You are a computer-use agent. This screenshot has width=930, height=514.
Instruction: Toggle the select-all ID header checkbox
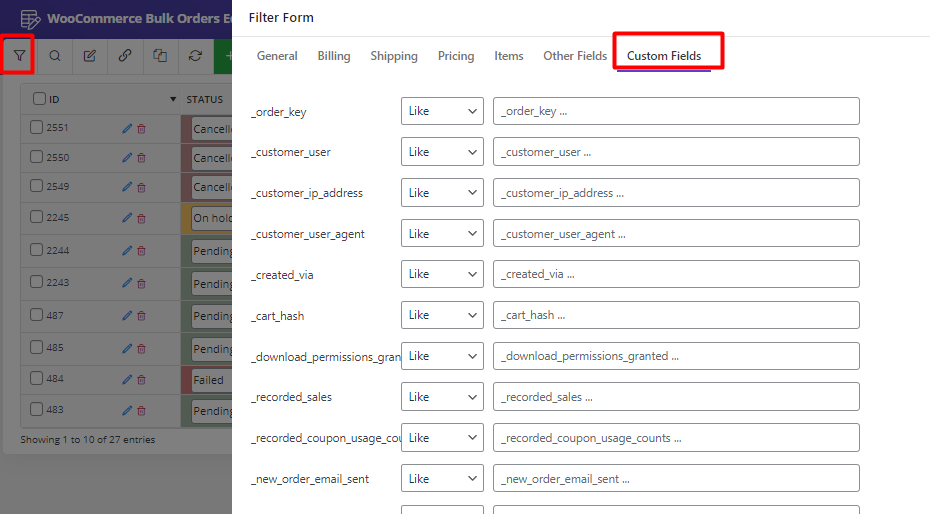(39, 98)
